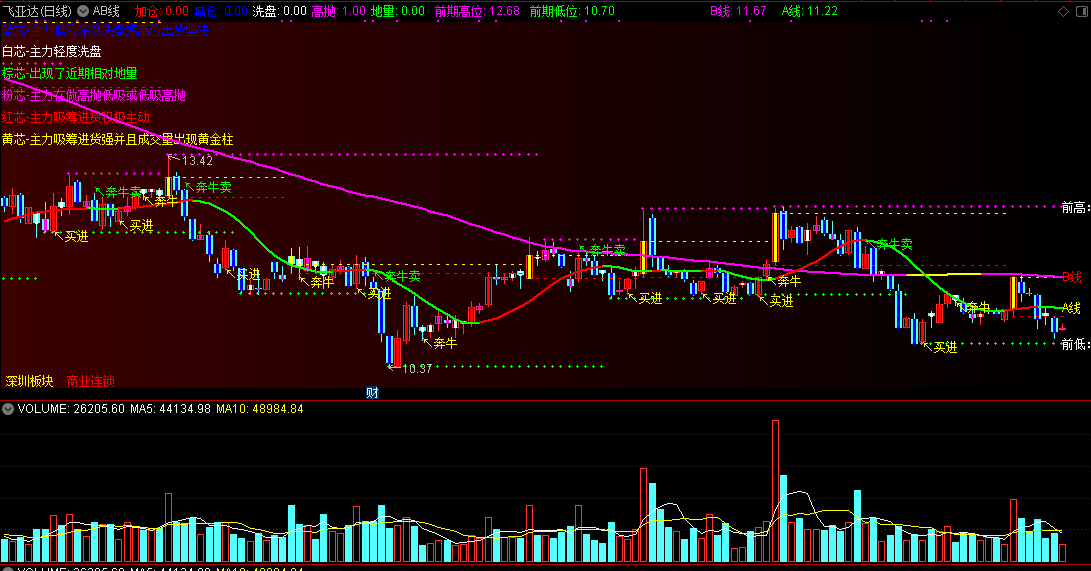Select the 前期高位: 12.68 value
Viewport: 1091px width, 571px height.
477,11
